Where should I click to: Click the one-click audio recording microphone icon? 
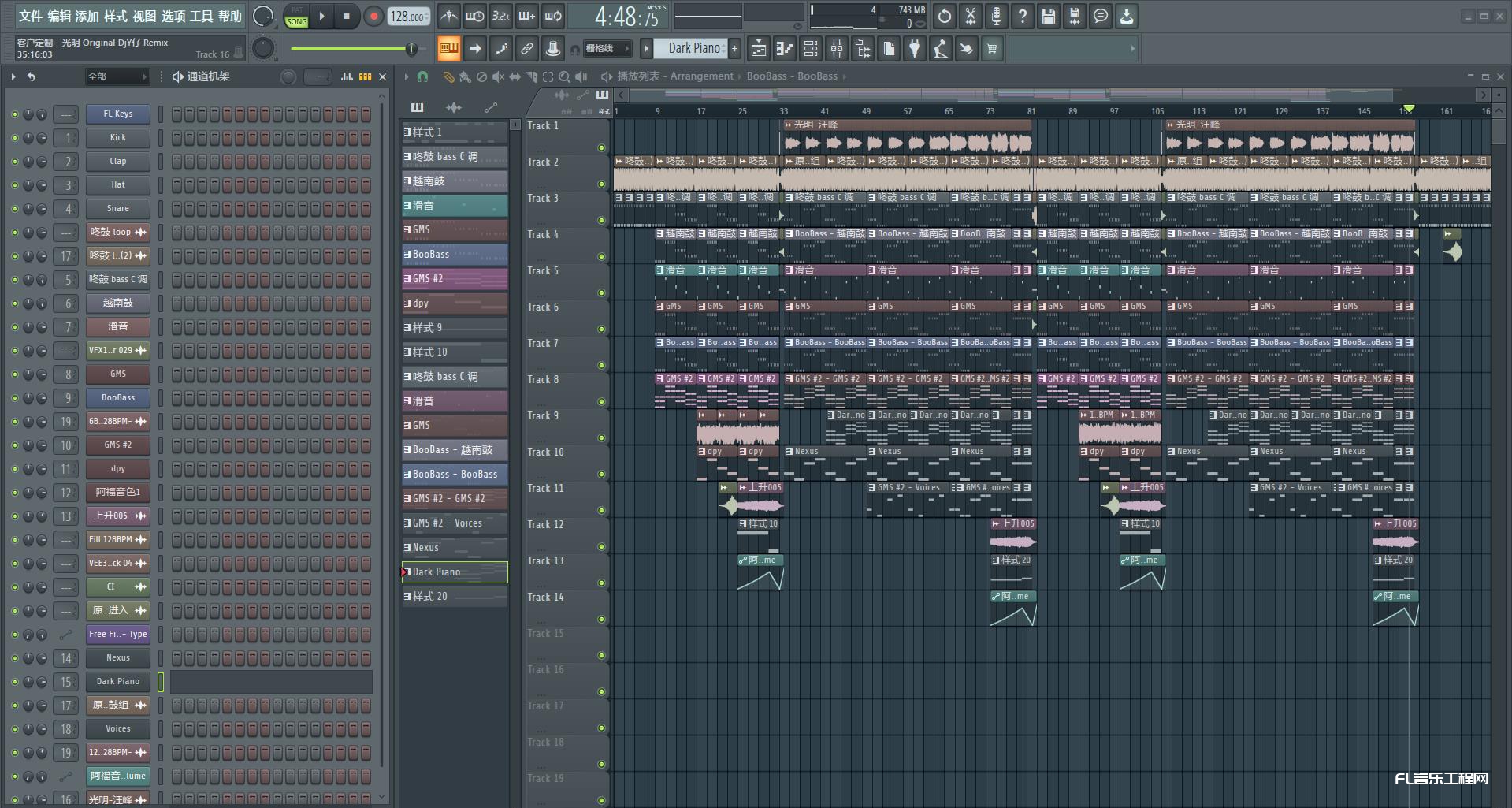click(996, 16)
